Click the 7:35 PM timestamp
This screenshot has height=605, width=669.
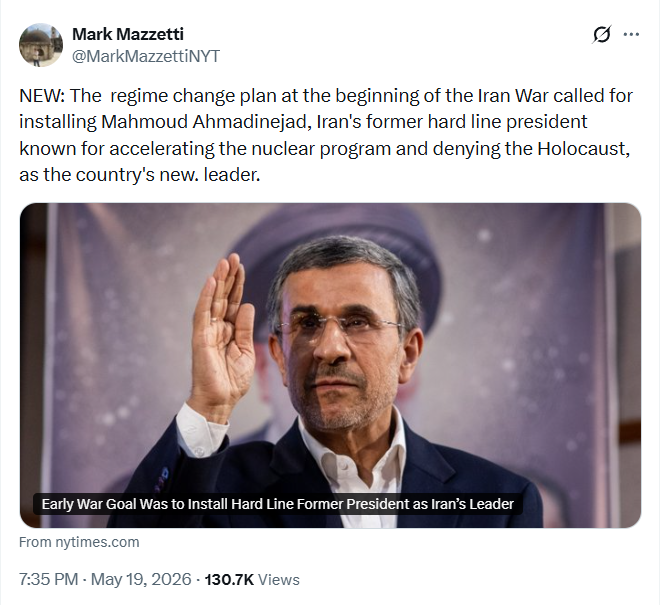49,579
